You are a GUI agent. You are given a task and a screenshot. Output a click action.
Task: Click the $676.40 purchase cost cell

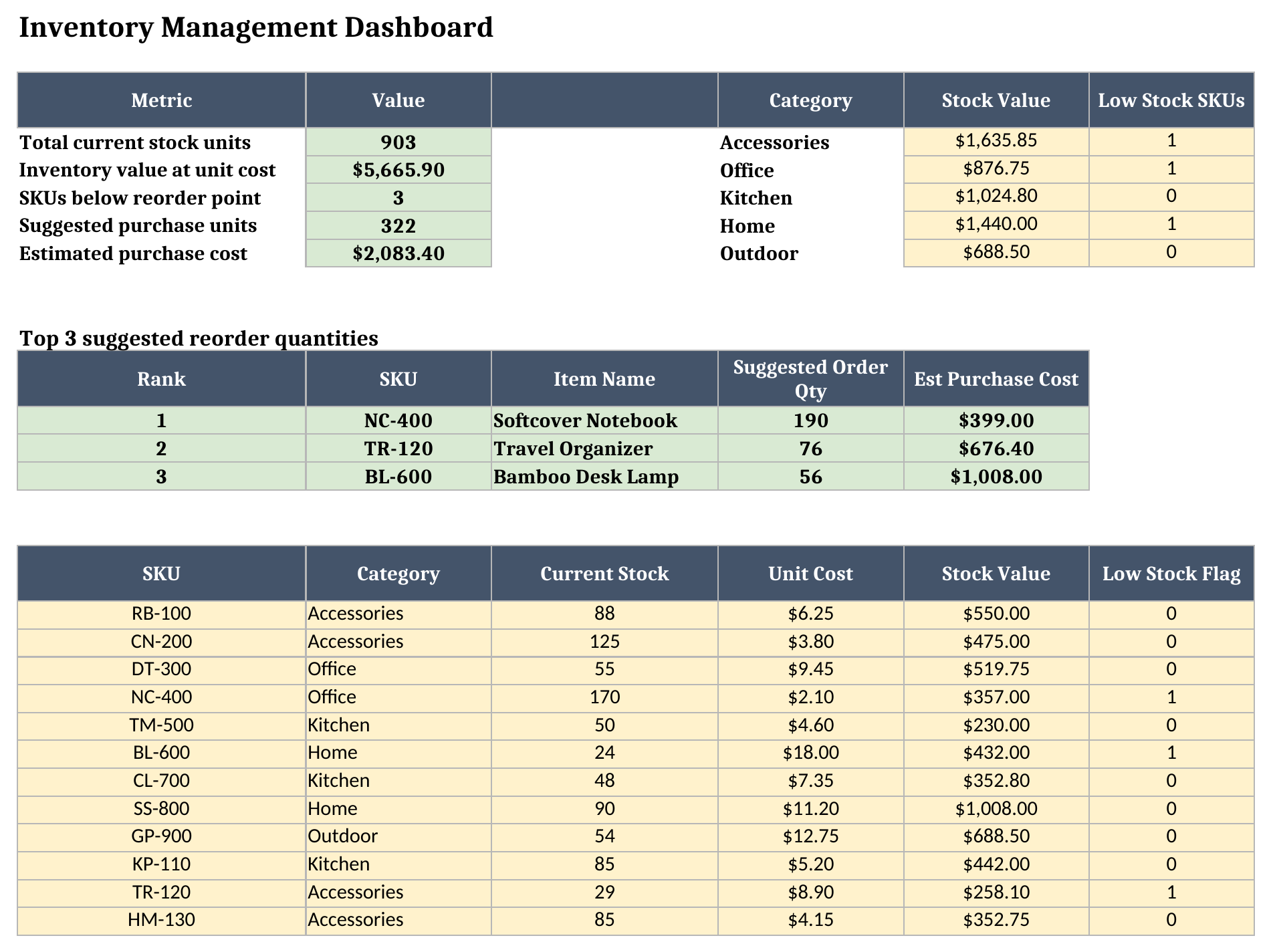(996, 449)
